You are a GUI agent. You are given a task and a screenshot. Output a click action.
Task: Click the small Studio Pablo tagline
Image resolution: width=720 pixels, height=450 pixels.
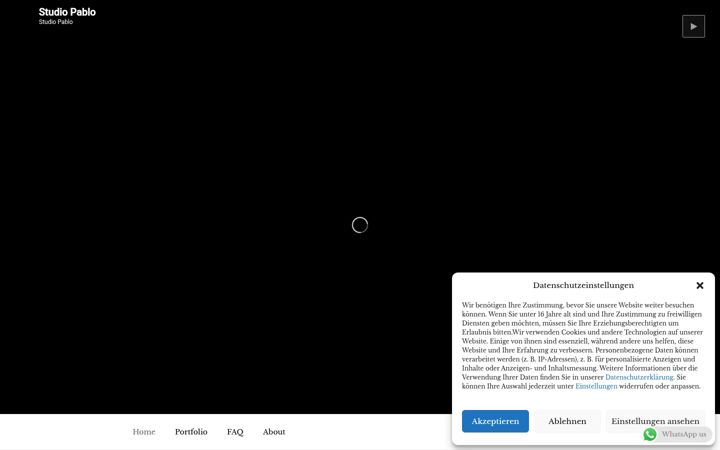(x=56, y=22)
